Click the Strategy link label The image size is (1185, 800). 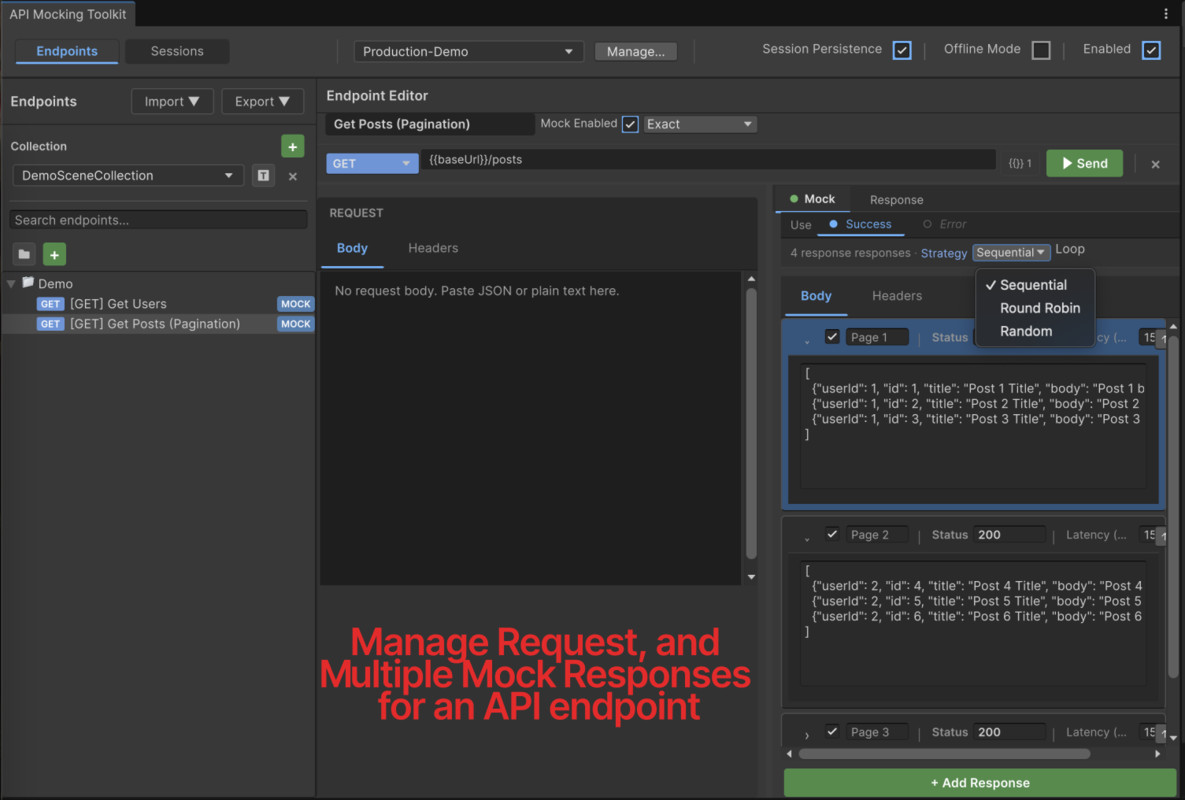point(943,253)
